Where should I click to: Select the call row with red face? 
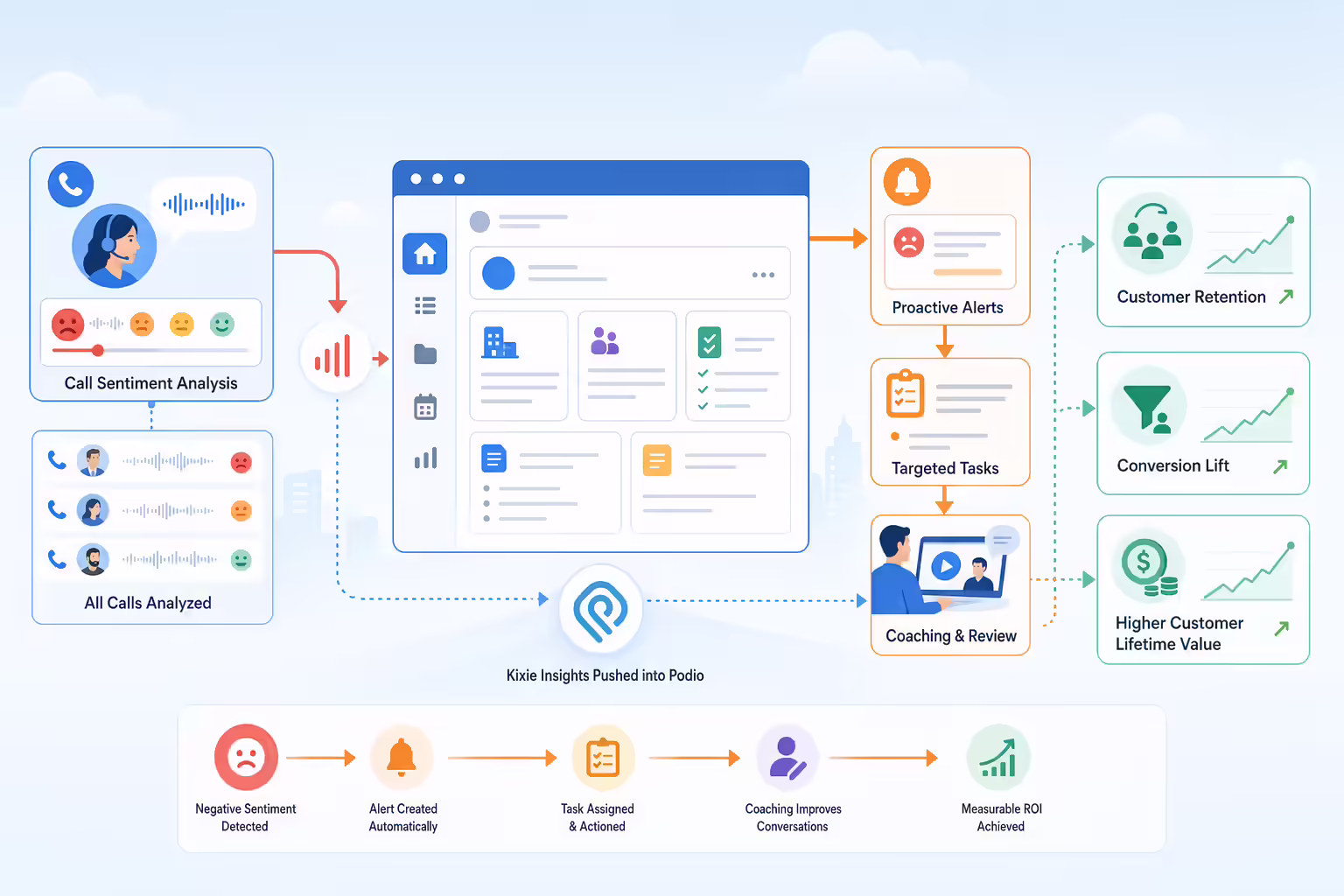150,461
